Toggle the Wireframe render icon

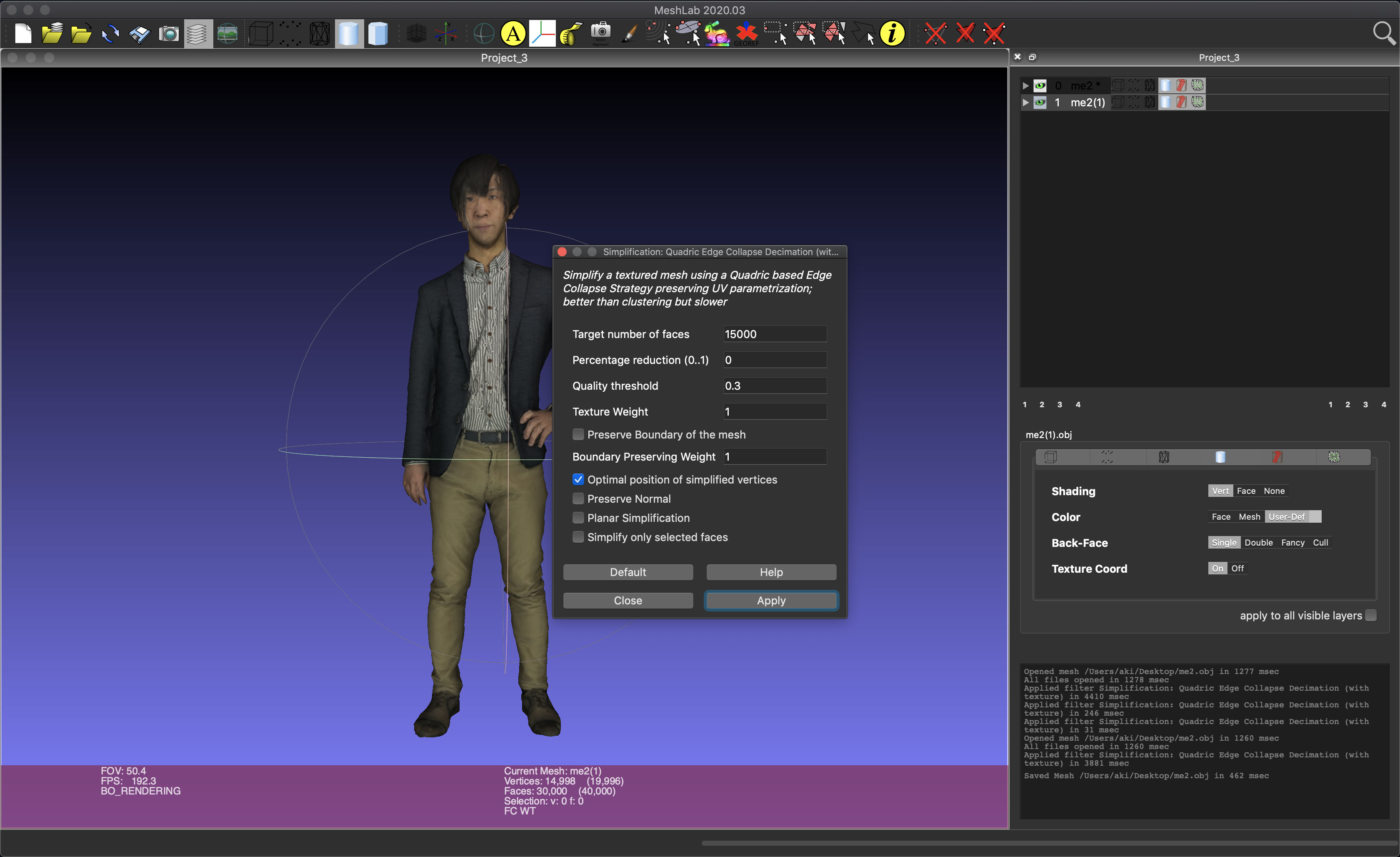pos(319,33)
